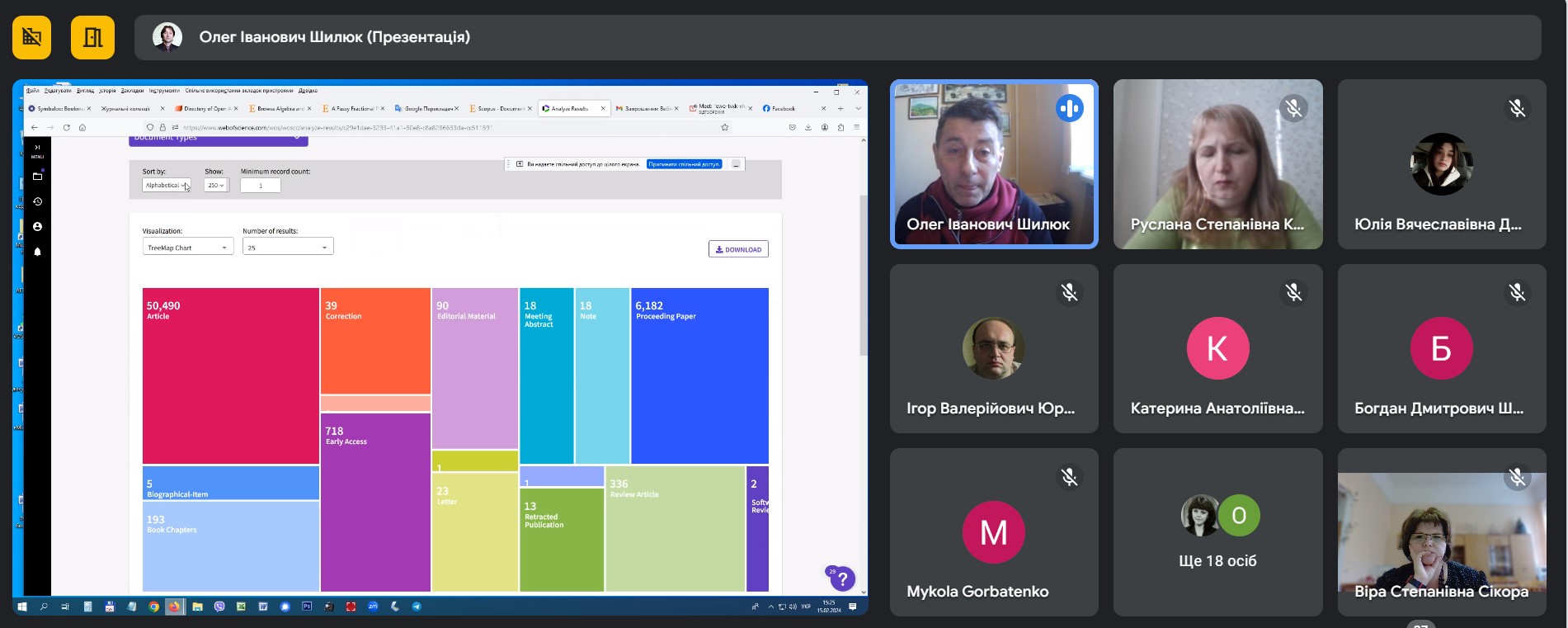Bookmark this page with the star icon
This screenshot has height=628, width=1568.
tap(725, 127)
